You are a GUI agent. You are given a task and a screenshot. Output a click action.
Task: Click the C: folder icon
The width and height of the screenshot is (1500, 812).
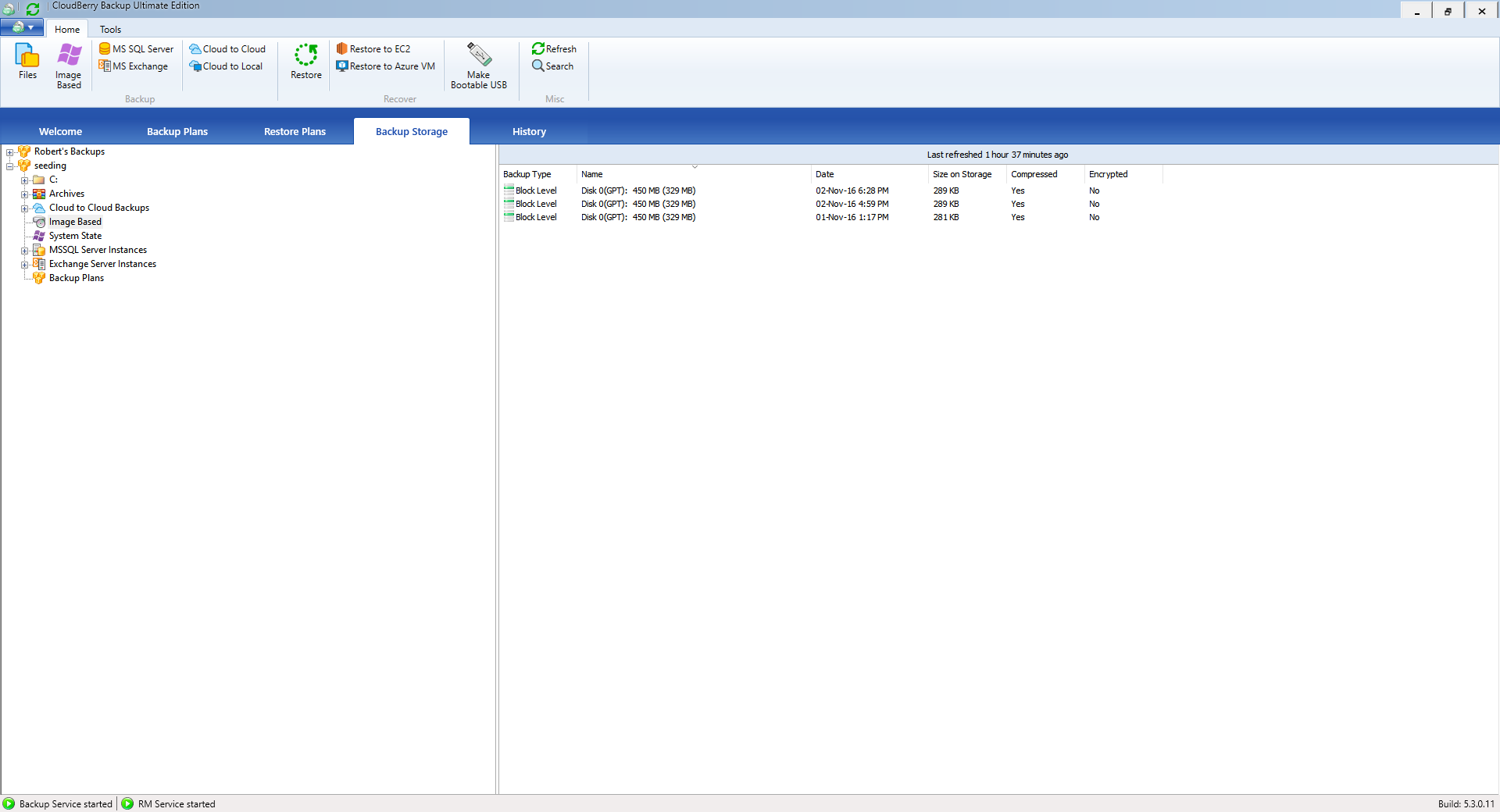pos(38,180)
